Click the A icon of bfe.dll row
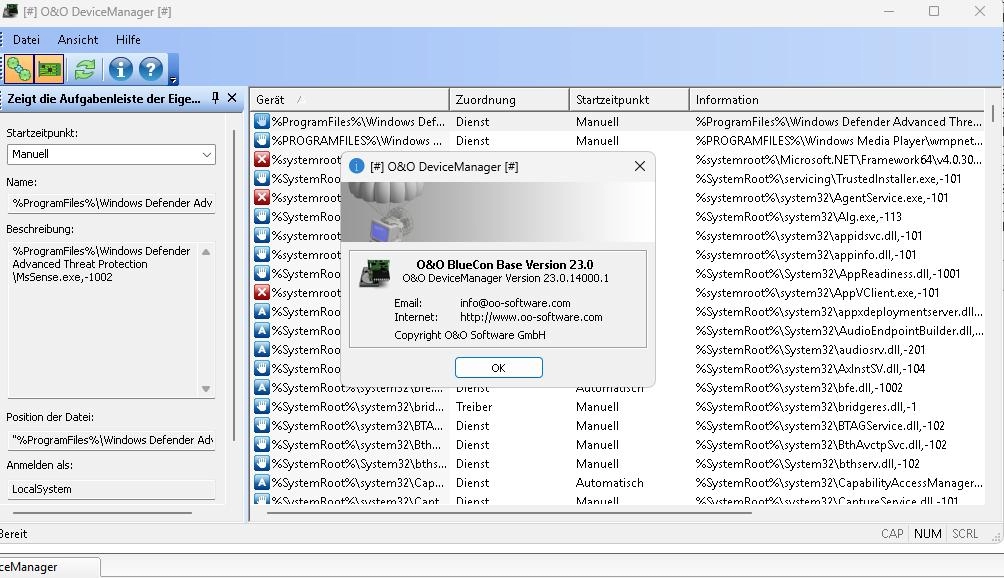The image size is (1004, 578). tap(261, 387)
